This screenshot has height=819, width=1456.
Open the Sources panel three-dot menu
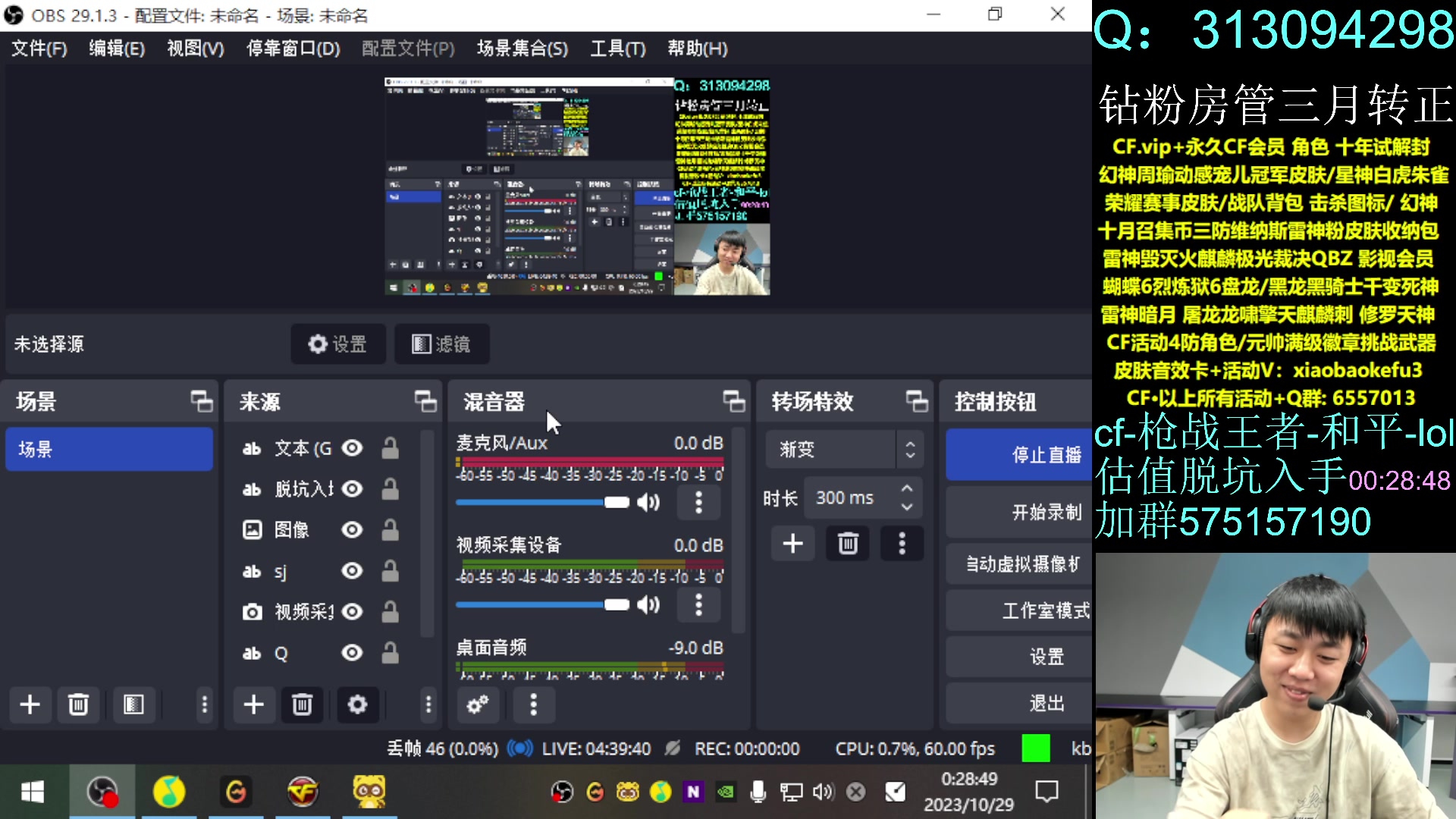pos(428,704)
